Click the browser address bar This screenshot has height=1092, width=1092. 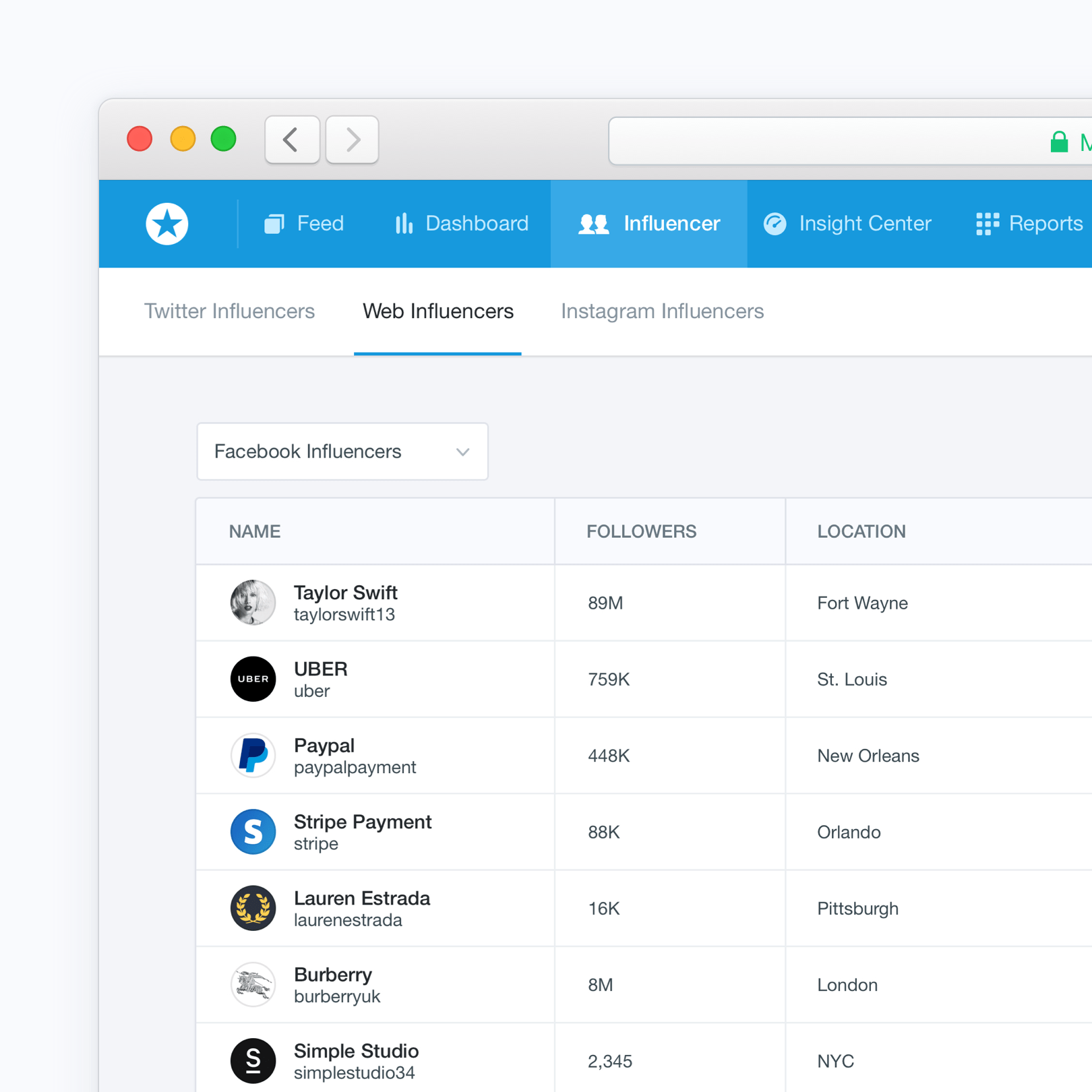point(849,142)
